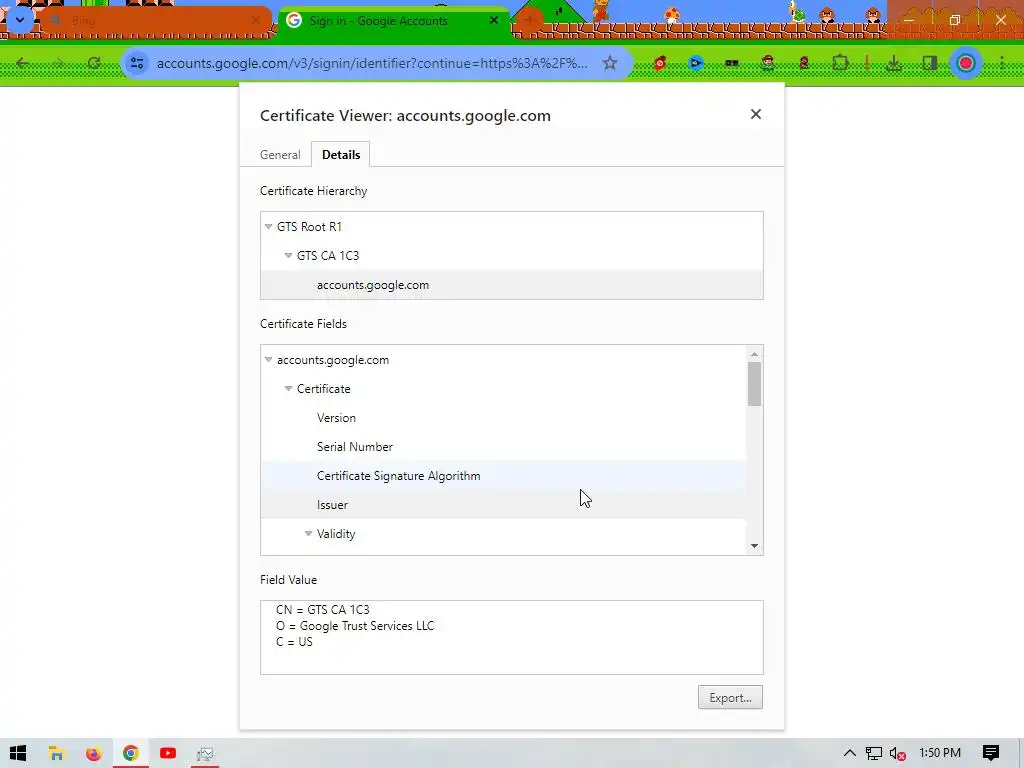
Task: Reload the current page
Action: click(94, 63)
